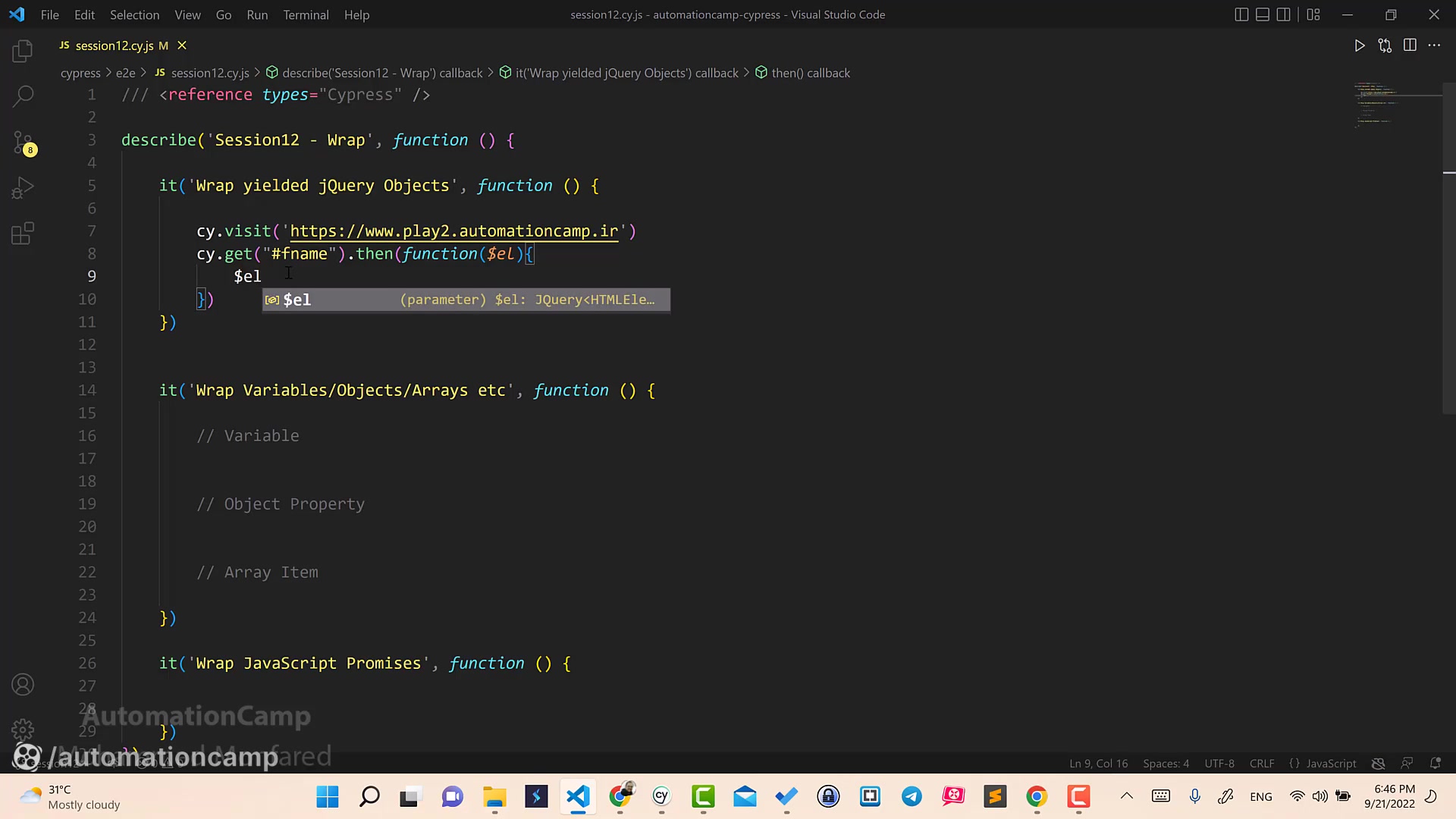The width and height of the screenshot is (1456, 819).
Task: Open the Manage settings gear
Action: (23, 730)
